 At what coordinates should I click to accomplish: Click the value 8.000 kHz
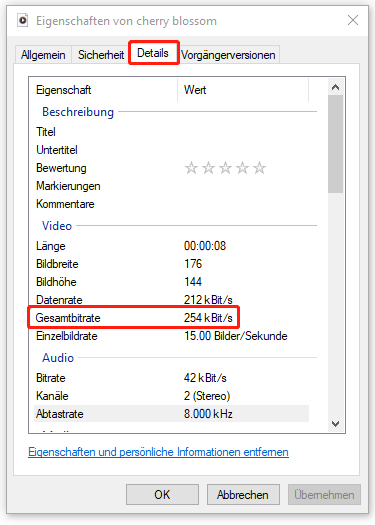click(x=208, y=414)
